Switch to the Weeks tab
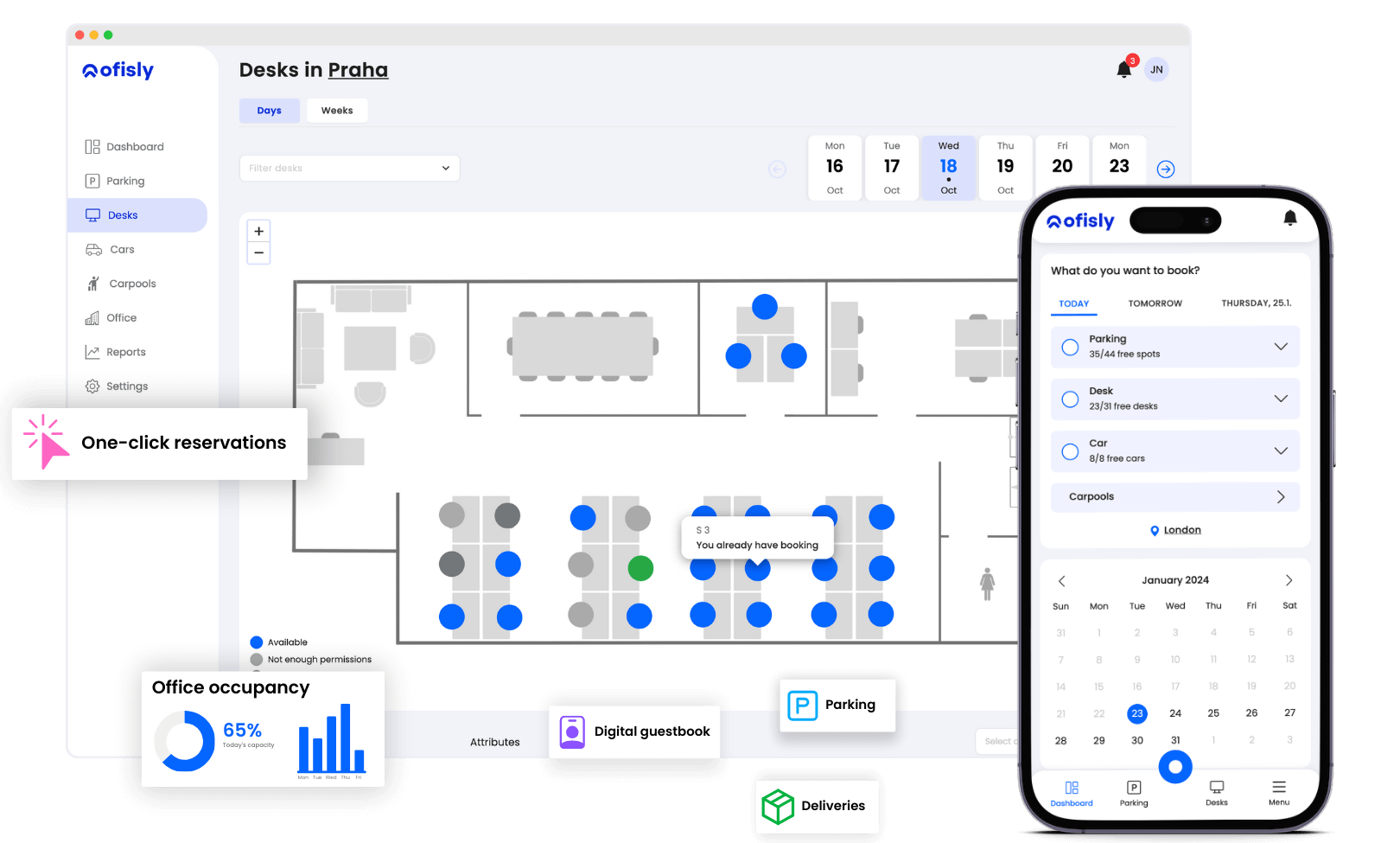This screenshot has width=1400, height=843. point(337,111)
